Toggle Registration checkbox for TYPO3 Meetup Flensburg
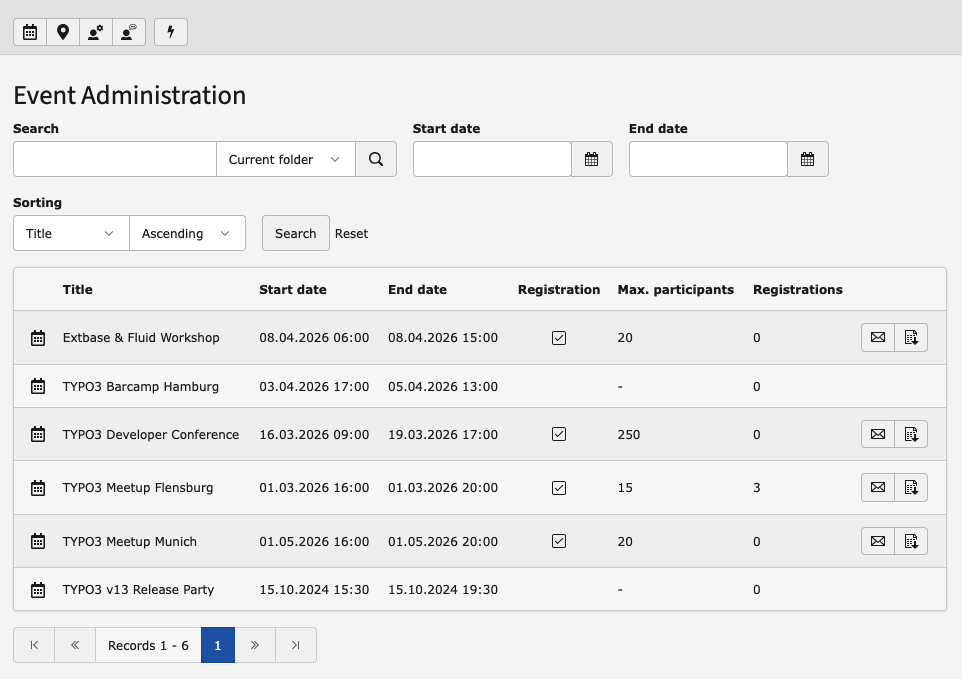Screen dimensions: 962x679 tap(559, 487)
